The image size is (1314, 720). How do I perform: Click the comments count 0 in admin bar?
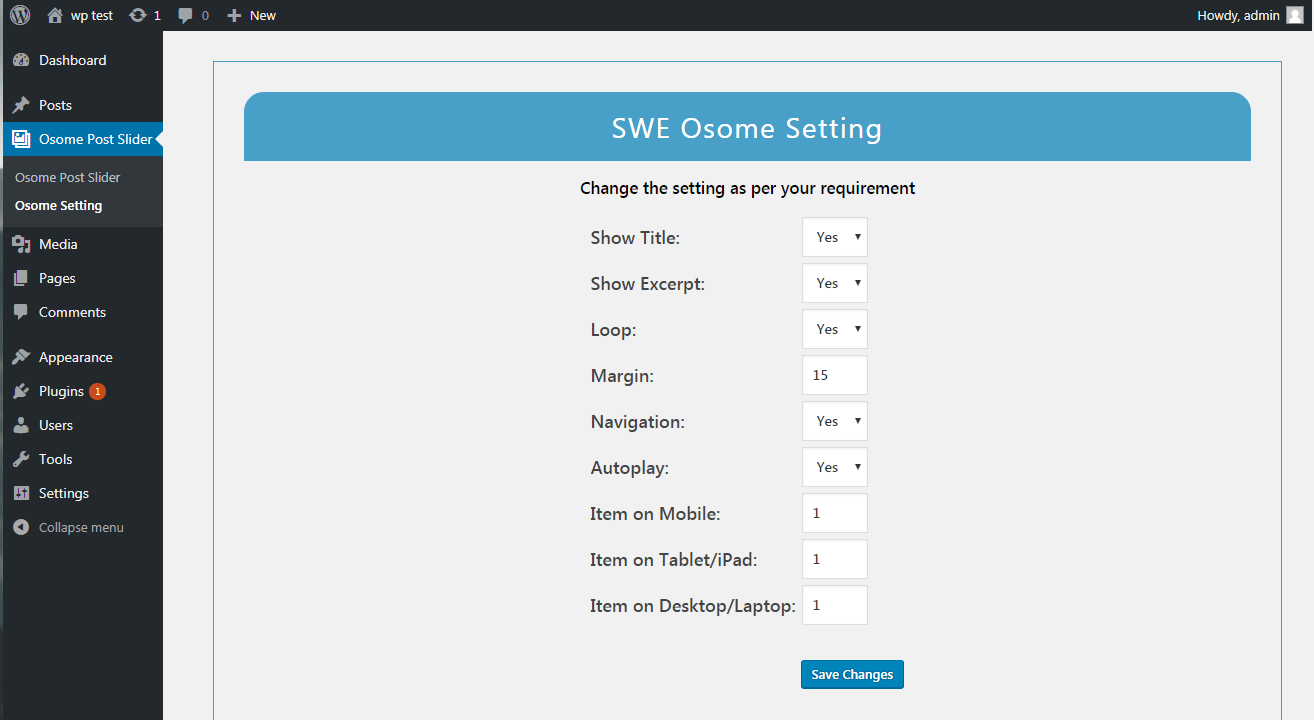pos(205,16)
